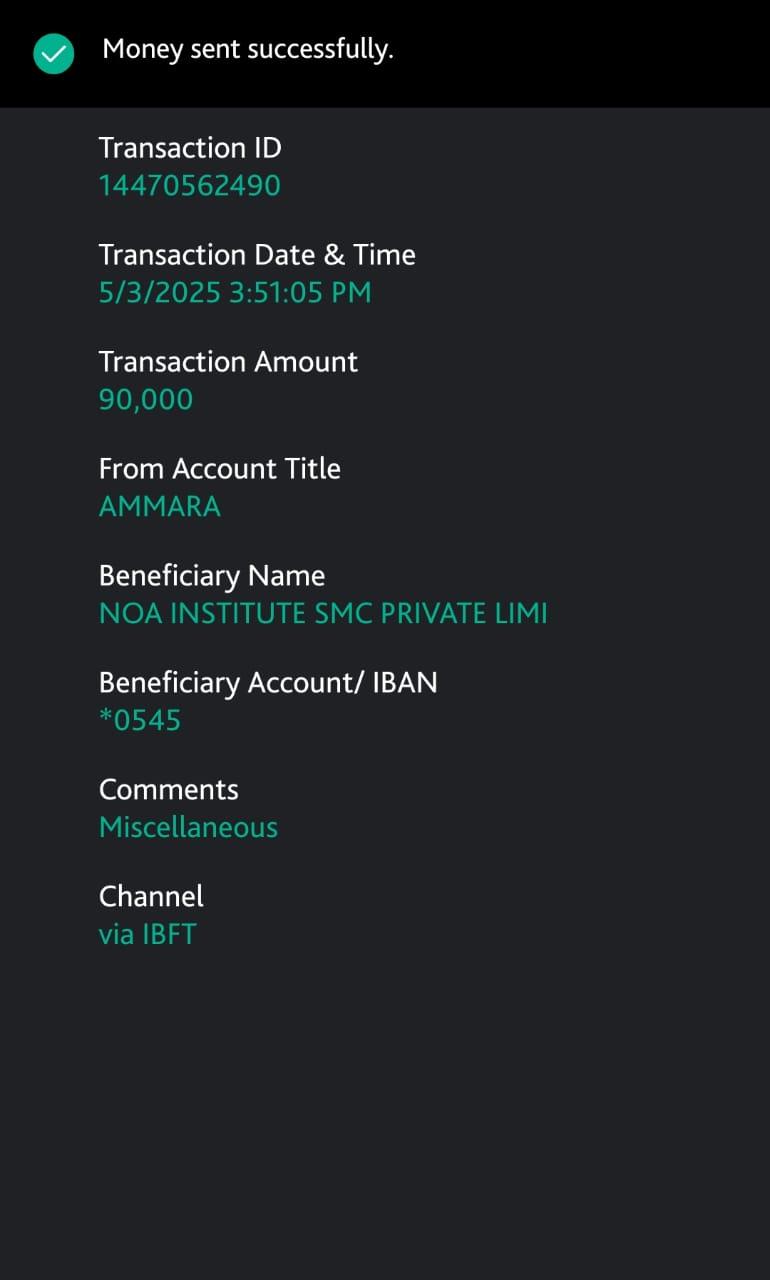
Task: Tap the 90,000 amount value
Action: tap(146, 400)
